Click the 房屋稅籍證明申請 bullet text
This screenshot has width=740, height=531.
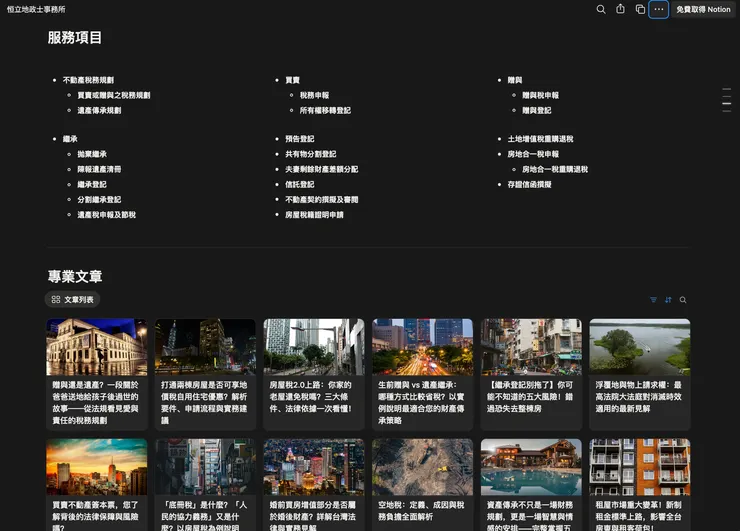(314, 215)
